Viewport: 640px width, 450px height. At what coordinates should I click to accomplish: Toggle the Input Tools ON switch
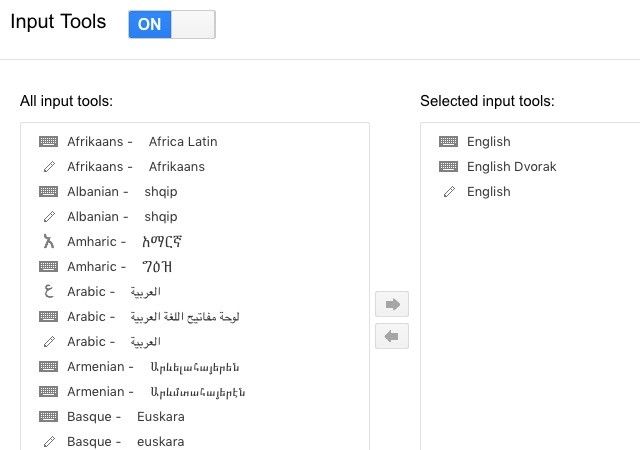coord(171,25)
